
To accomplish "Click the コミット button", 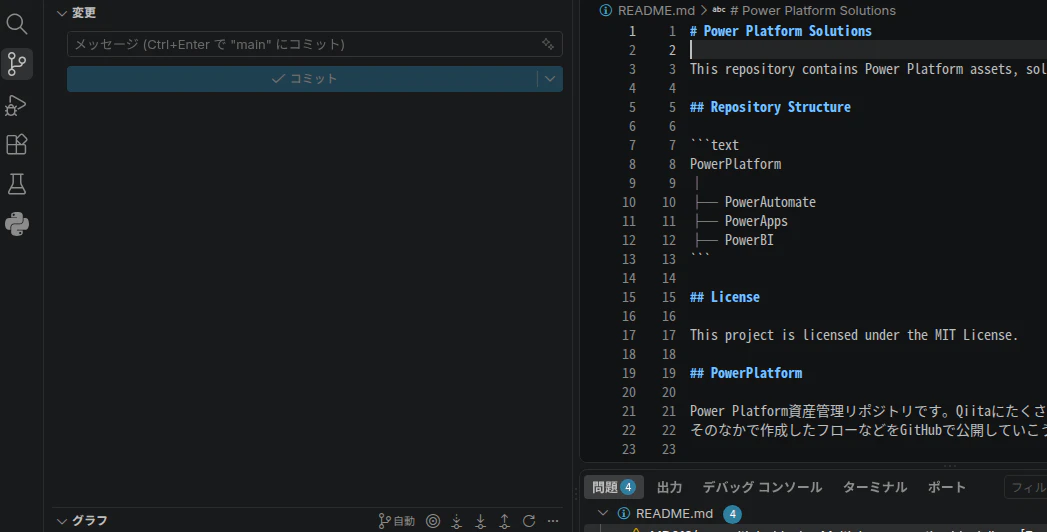I will (302, 79).
